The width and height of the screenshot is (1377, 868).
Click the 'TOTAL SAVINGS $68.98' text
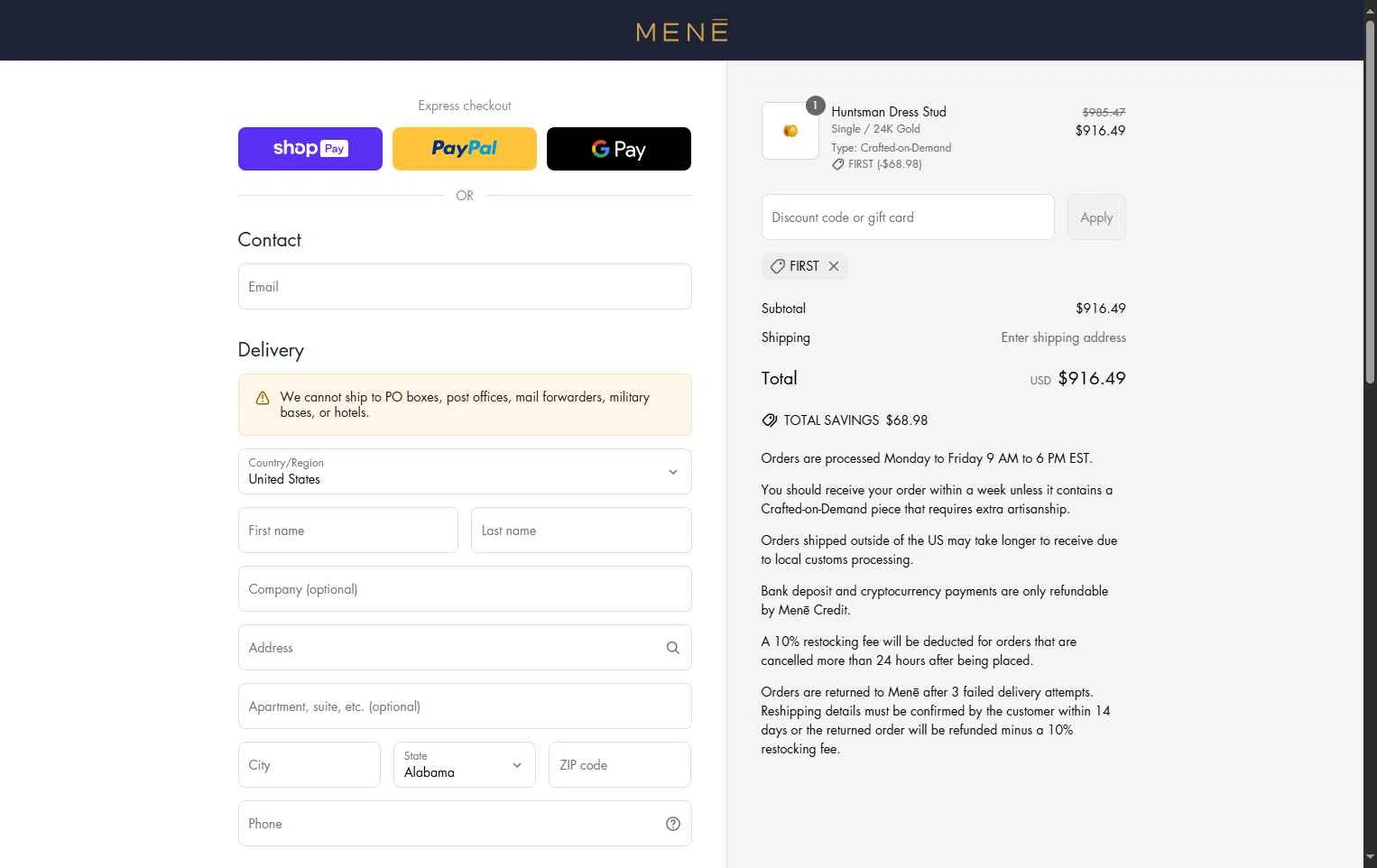[x=855, y=420]
